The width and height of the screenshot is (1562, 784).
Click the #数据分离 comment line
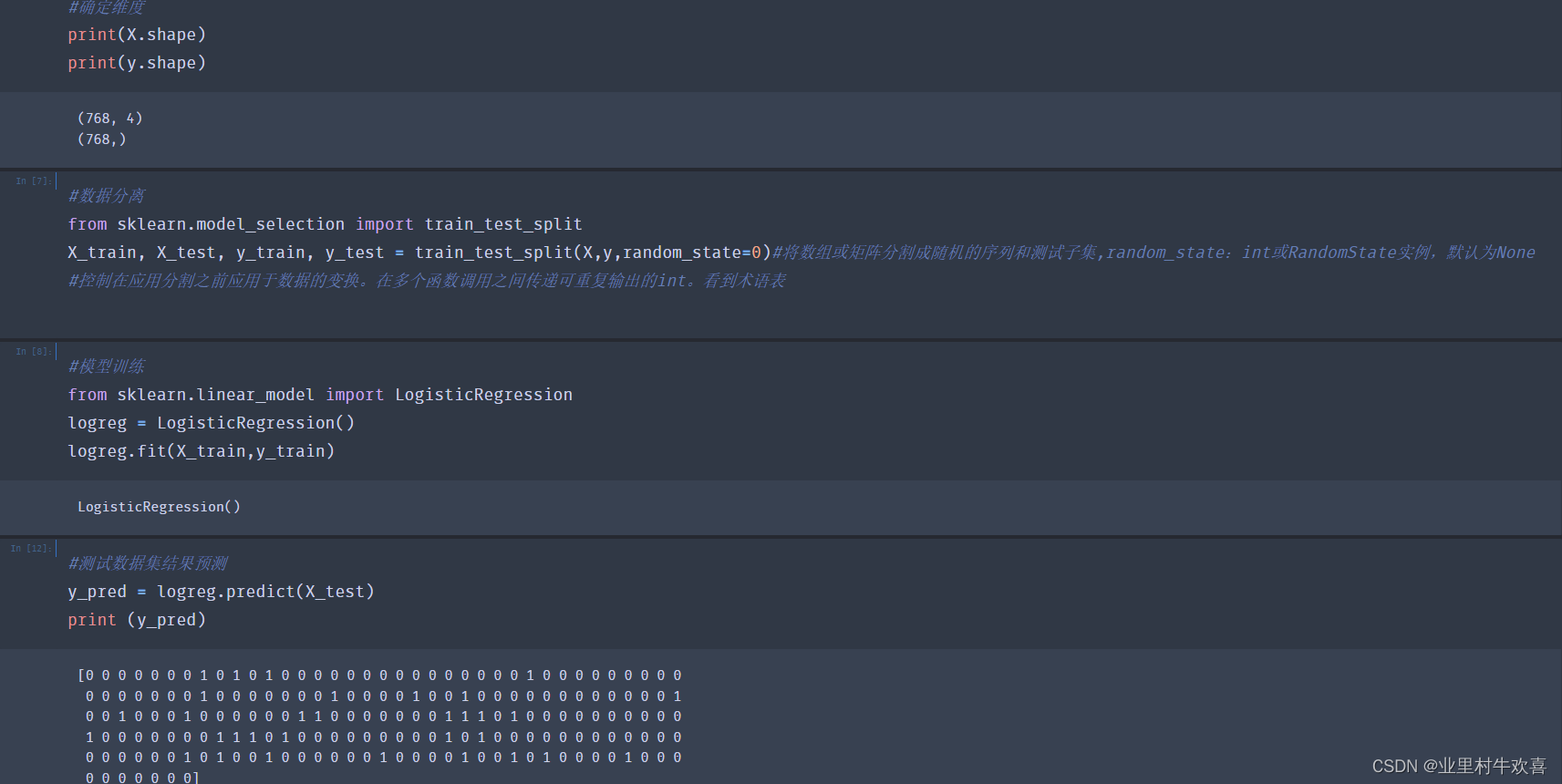click(x=106, y=196)
